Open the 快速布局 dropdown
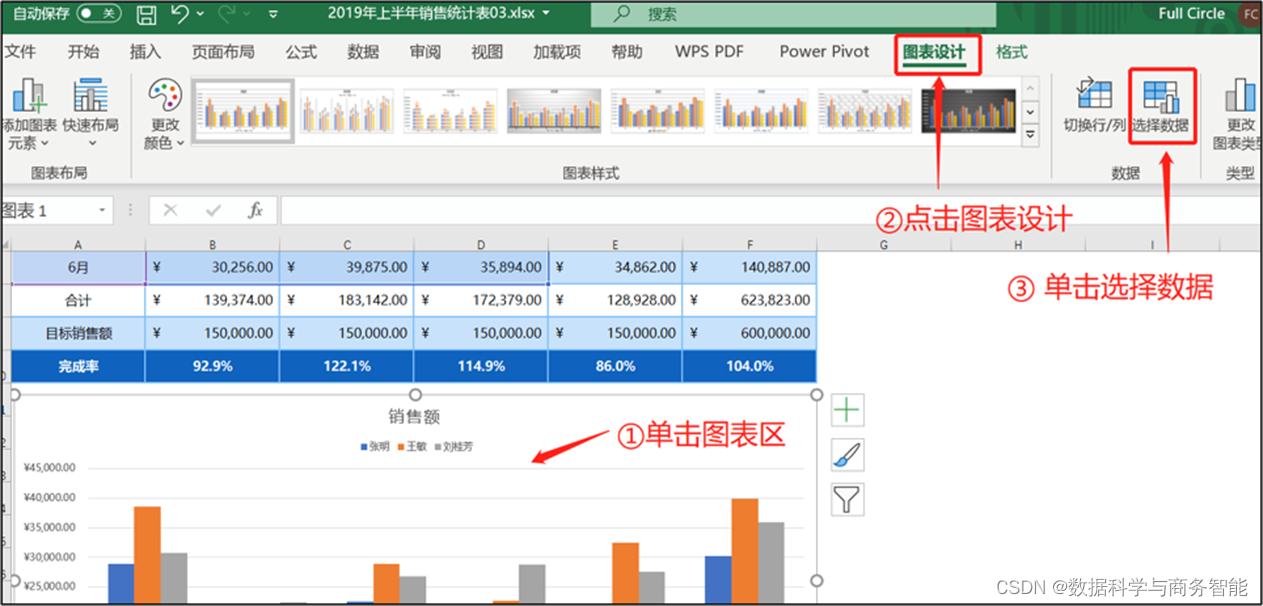The width and height of the screenshot is (1263, 606). pyautogui.click(x=90, y=115)
